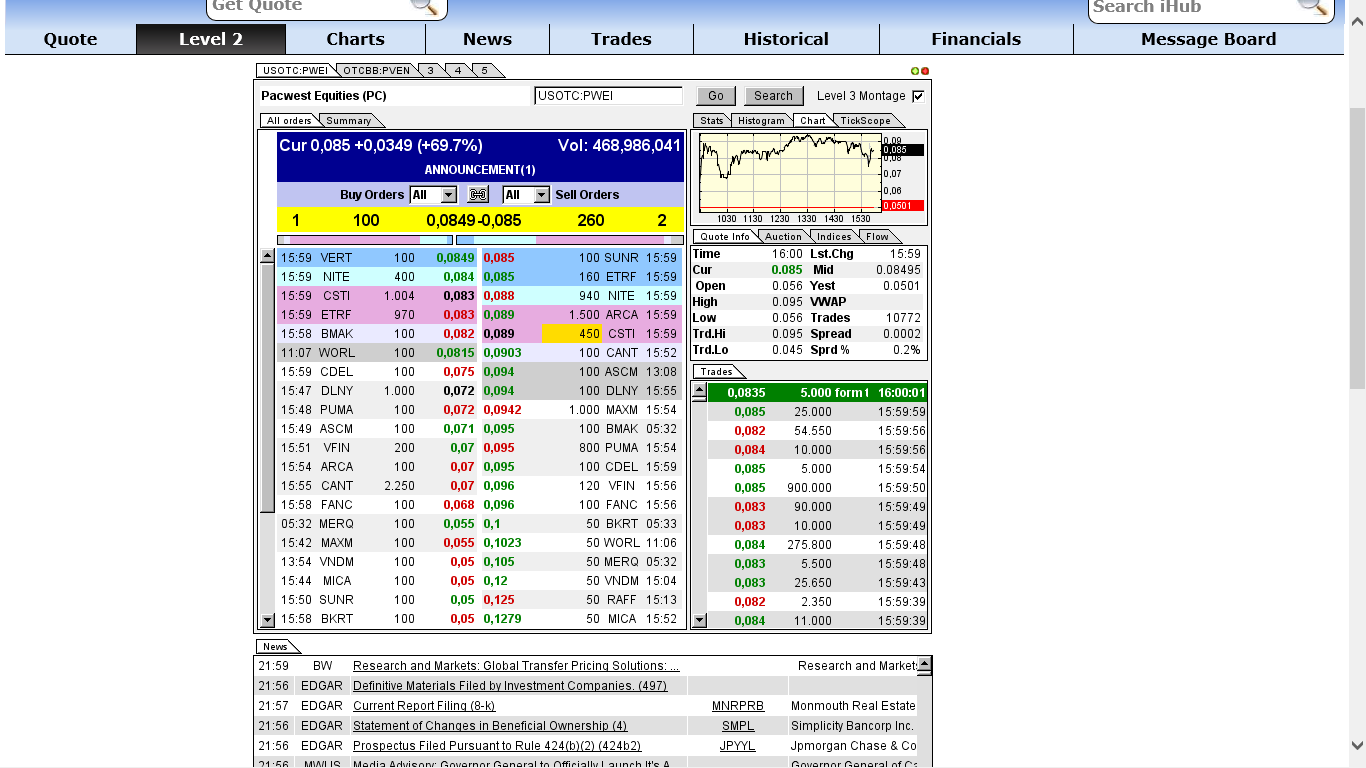Open the Prospectus Filed Pursuant to Rule 424(b)(2) link
The width and height of the screenshot is (1366, 768).
click(497, 746)
